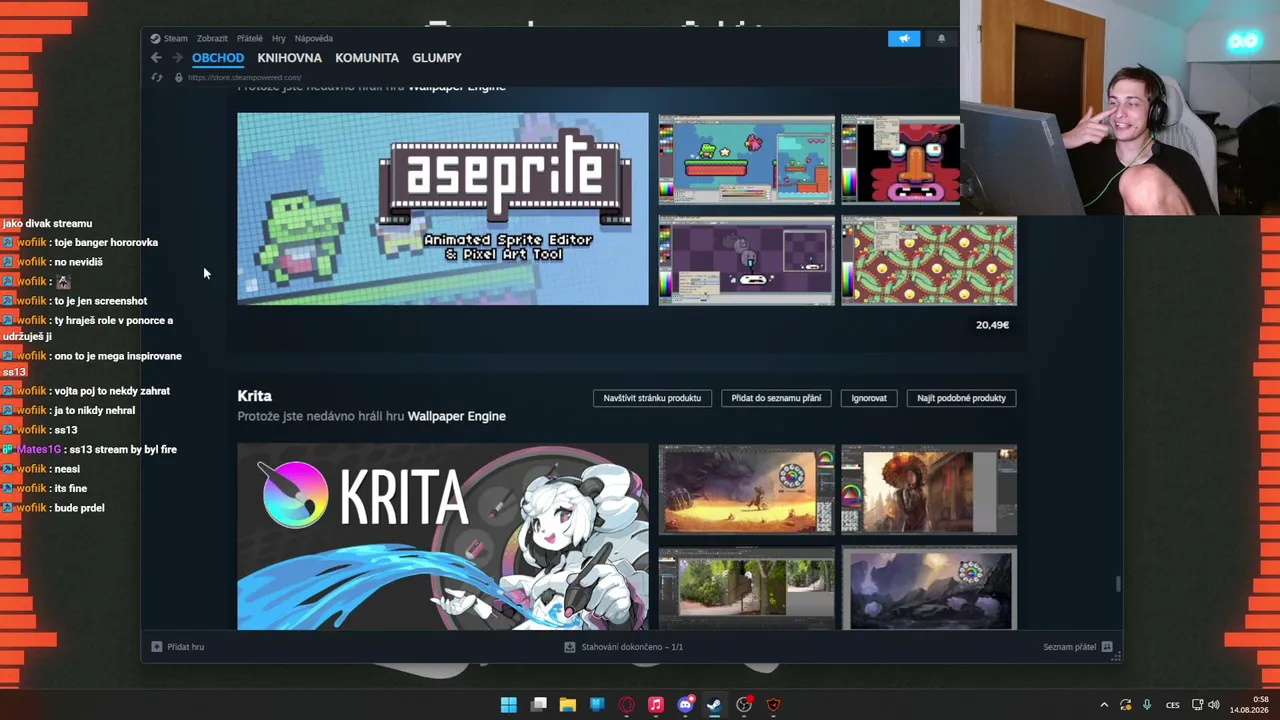
Task: Go back with the Steam back arrow
Action: tap(156, 58)
